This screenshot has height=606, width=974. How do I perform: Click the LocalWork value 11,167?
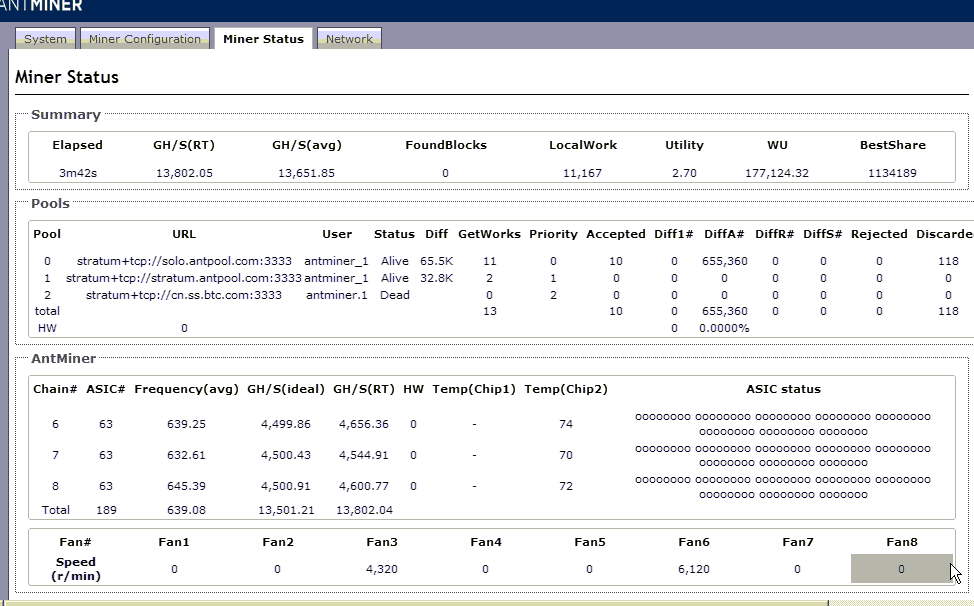(x=582, y=173)
